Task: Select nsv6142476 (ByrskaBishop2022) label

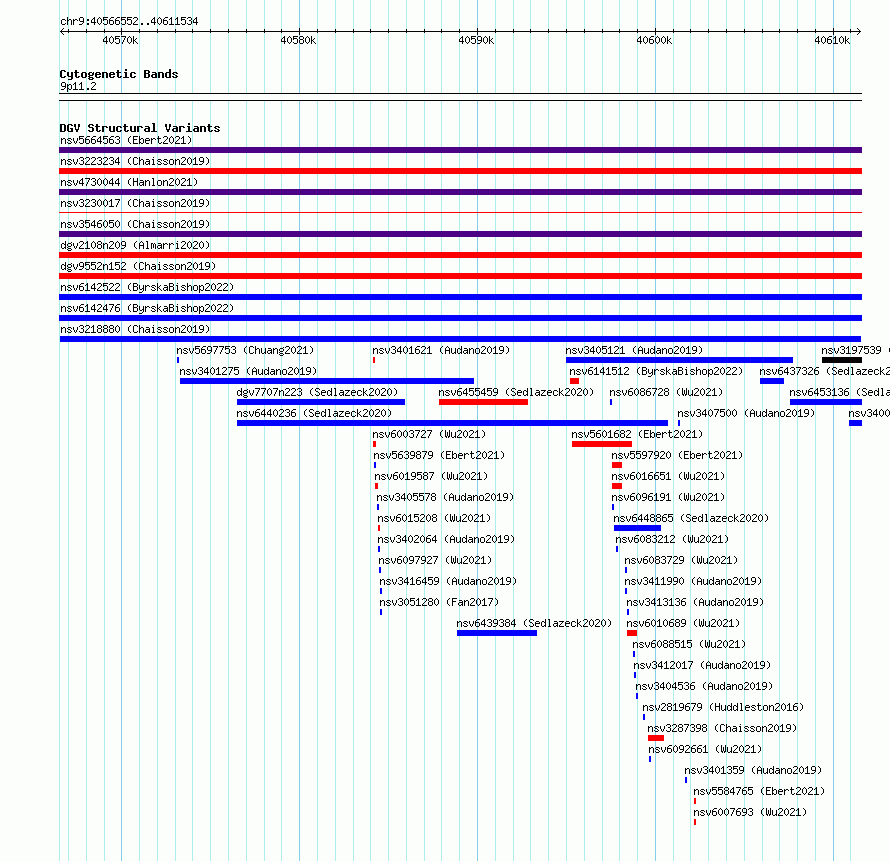Action: [x=147, y=308]
